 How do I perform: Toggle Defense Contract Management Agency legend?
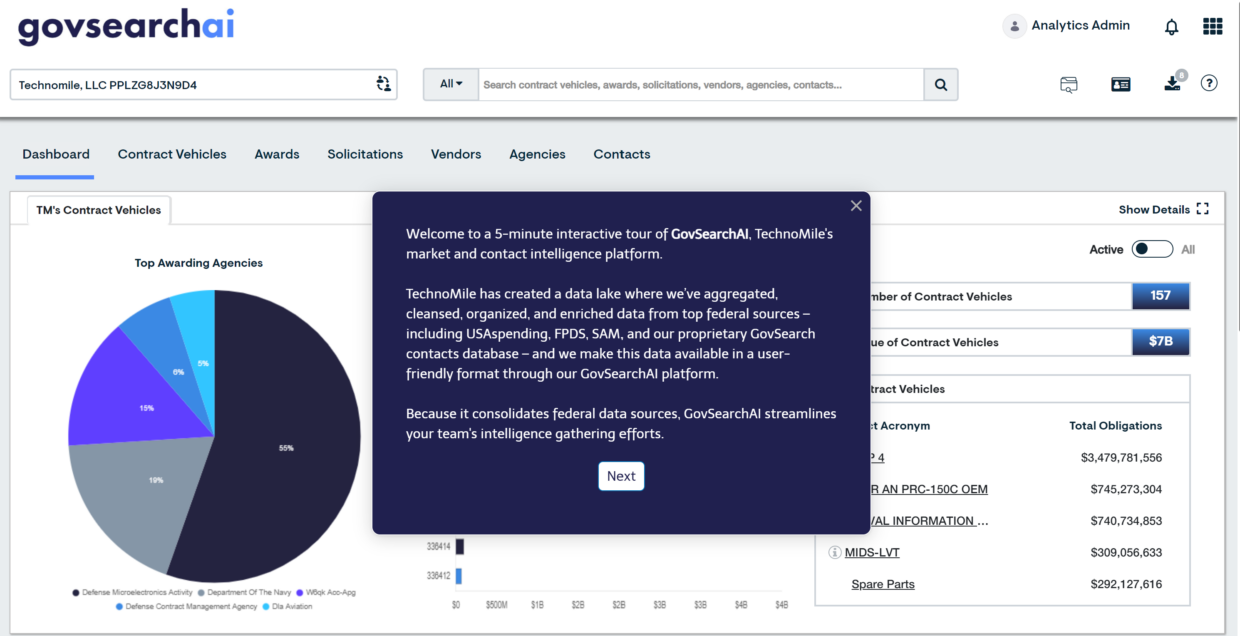point(186,607)
